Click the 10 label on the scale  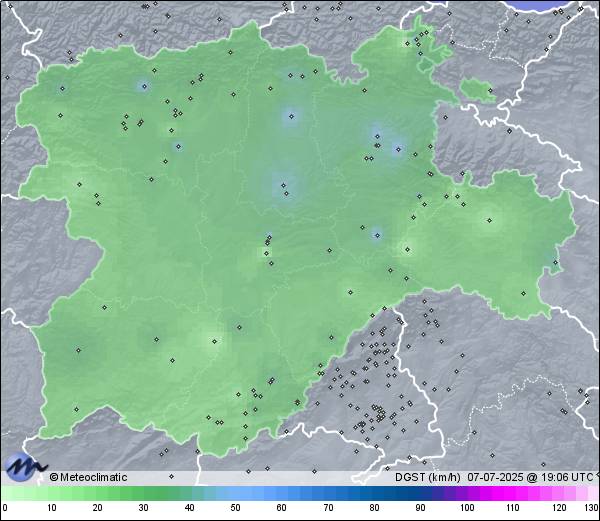[52, 508]
